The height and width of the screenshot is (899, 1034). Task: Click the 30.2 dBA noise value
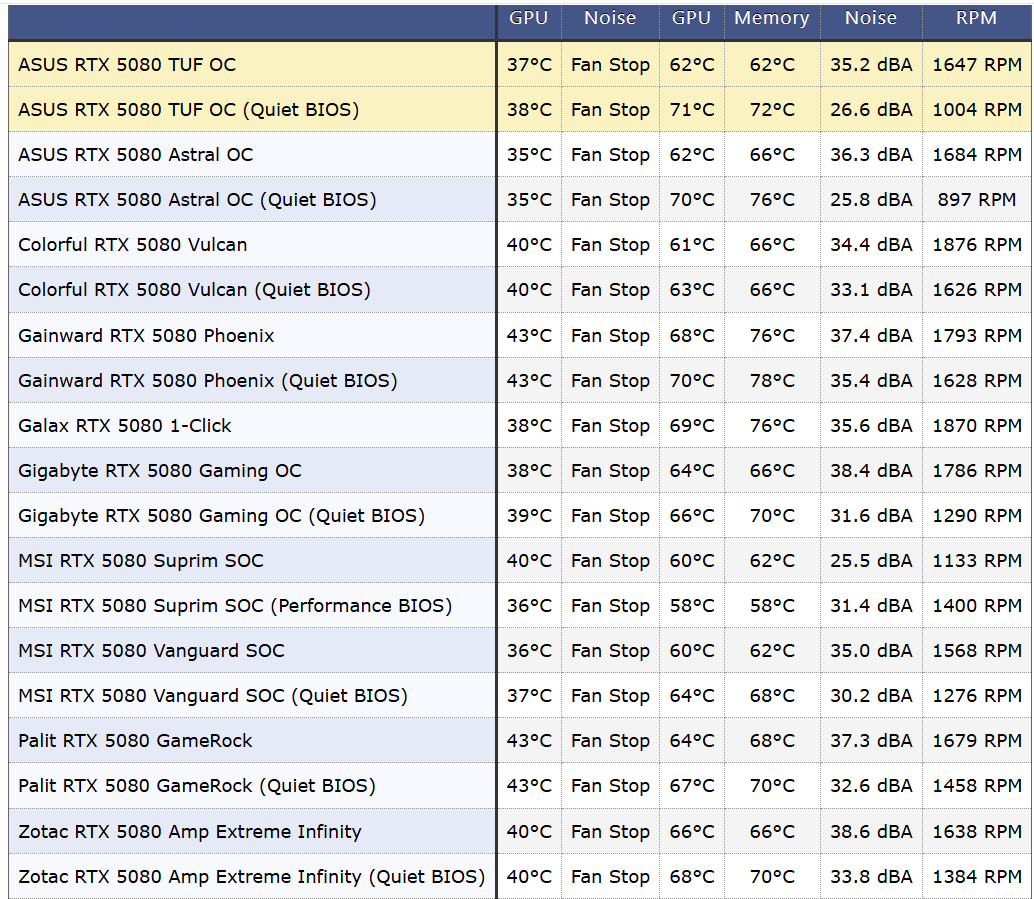871,696
